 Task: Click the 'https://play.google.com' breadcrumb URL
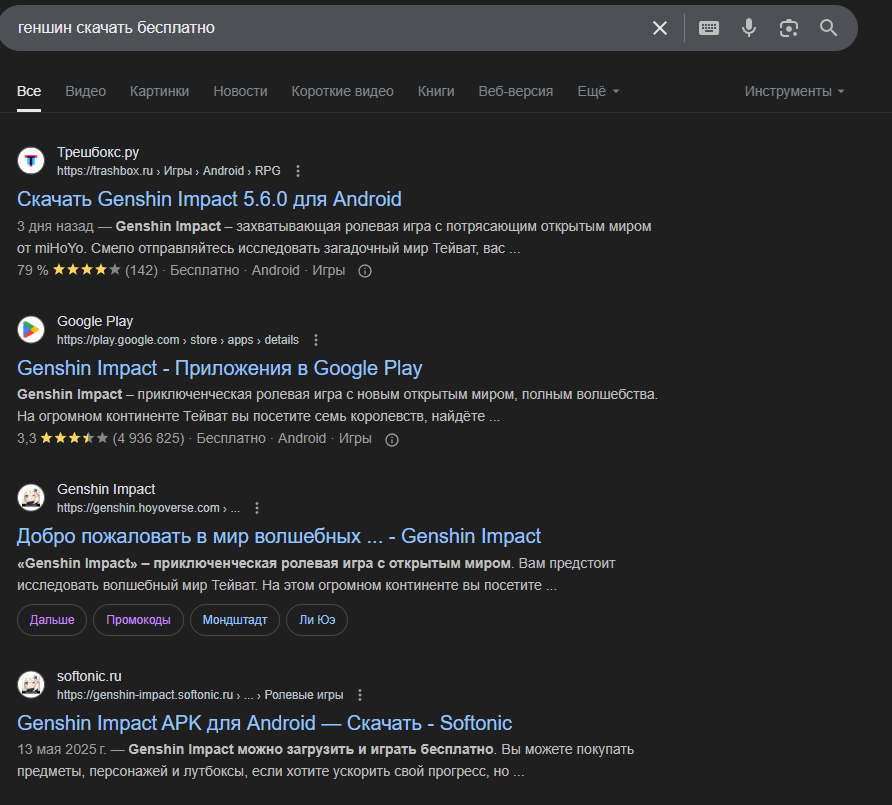point(118,340)
